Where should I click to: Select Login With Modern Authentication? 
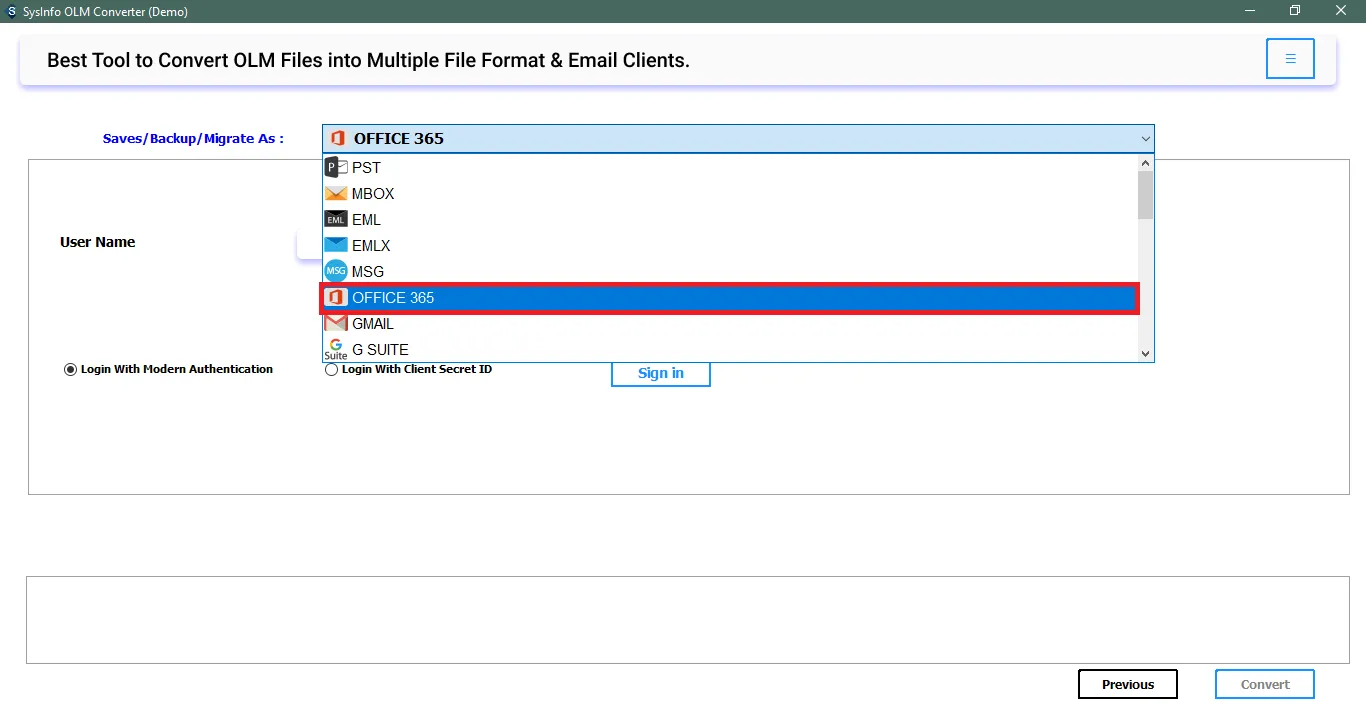pos(70,370)
